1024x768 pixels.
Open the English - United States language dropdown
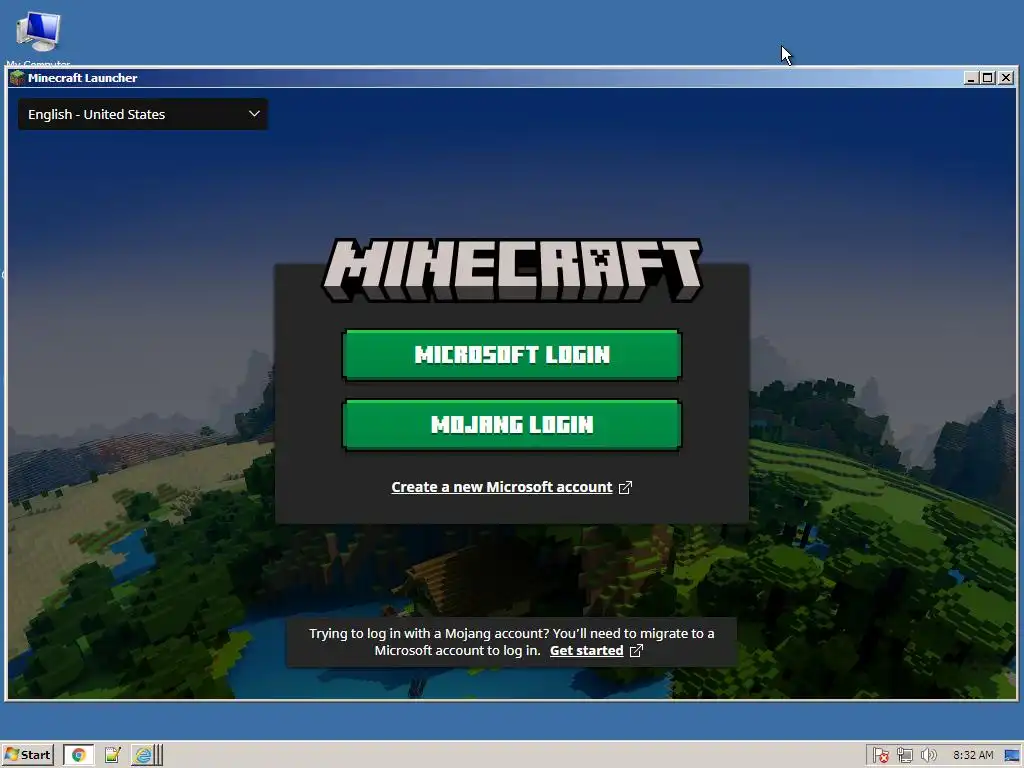point(142,114)
